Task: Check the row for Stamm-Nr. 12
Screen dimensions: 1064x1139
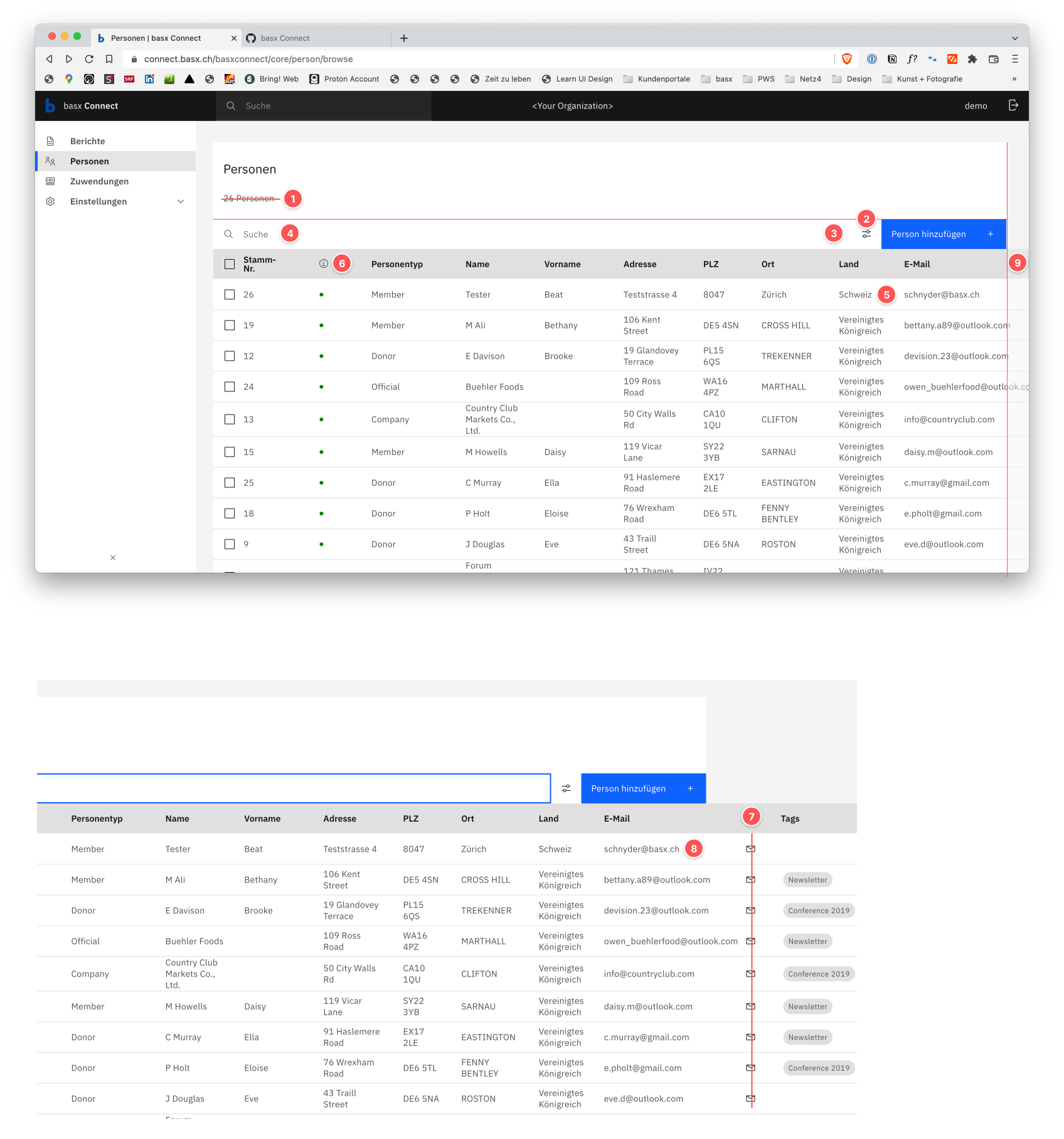Action: 230,356
